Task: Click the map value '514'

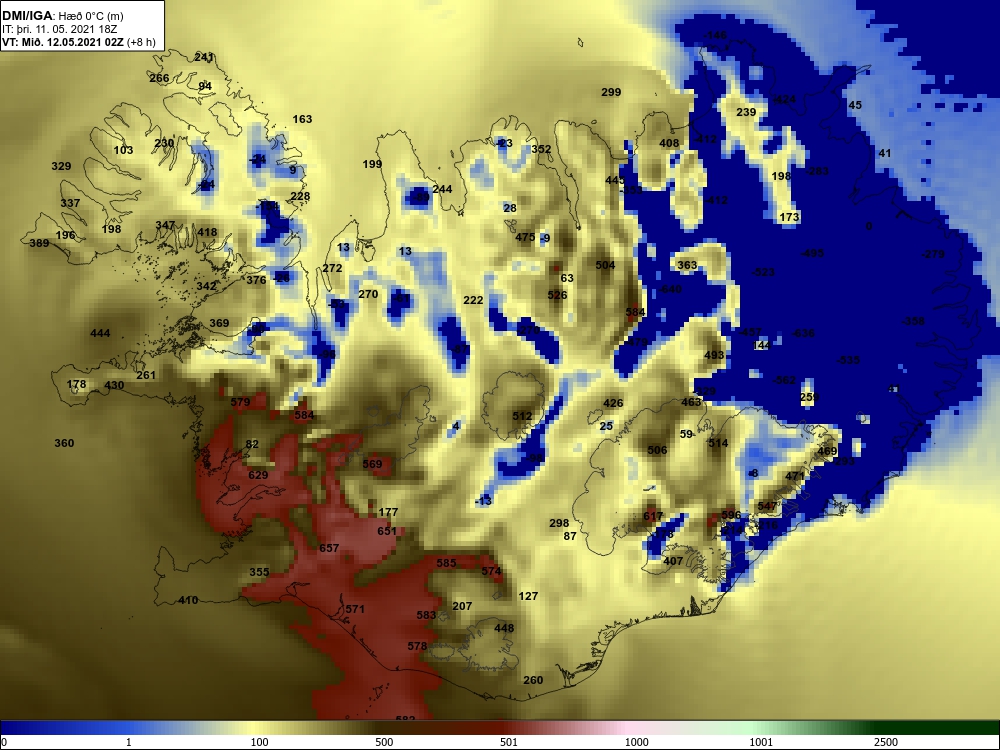Action: (x=718, y=443)
